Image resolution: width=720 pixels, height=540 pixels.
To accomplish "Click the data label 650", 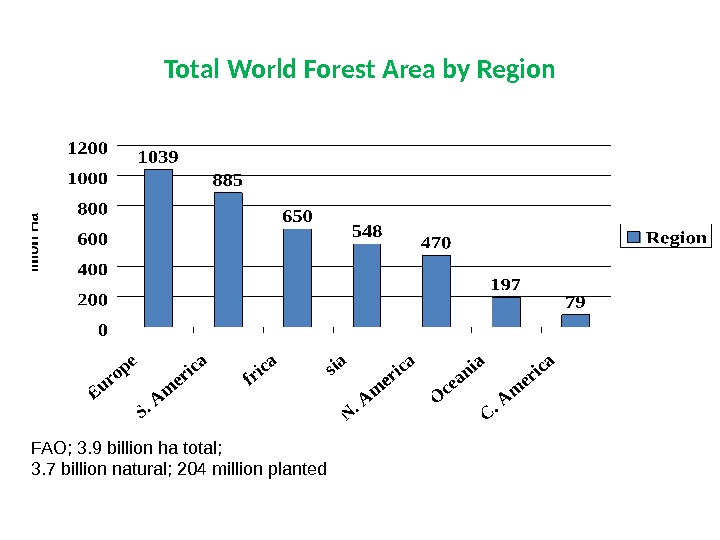I will click(x=297, y=216).
